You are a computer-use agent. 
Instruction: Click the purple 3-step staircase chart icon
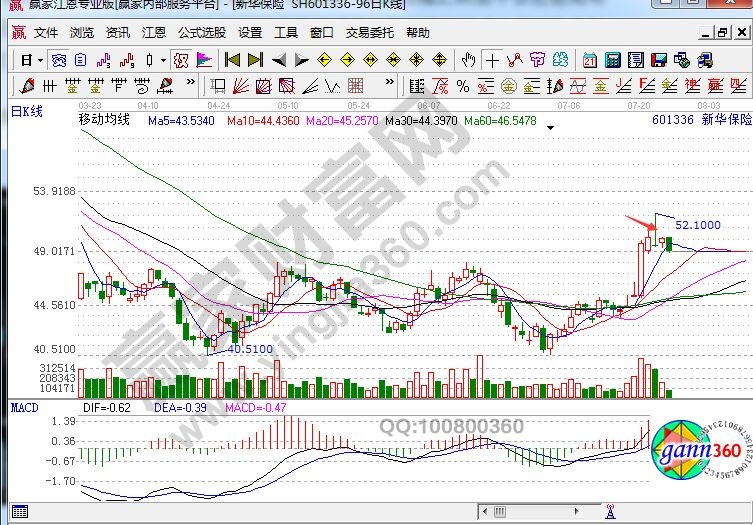pos(103,61)
